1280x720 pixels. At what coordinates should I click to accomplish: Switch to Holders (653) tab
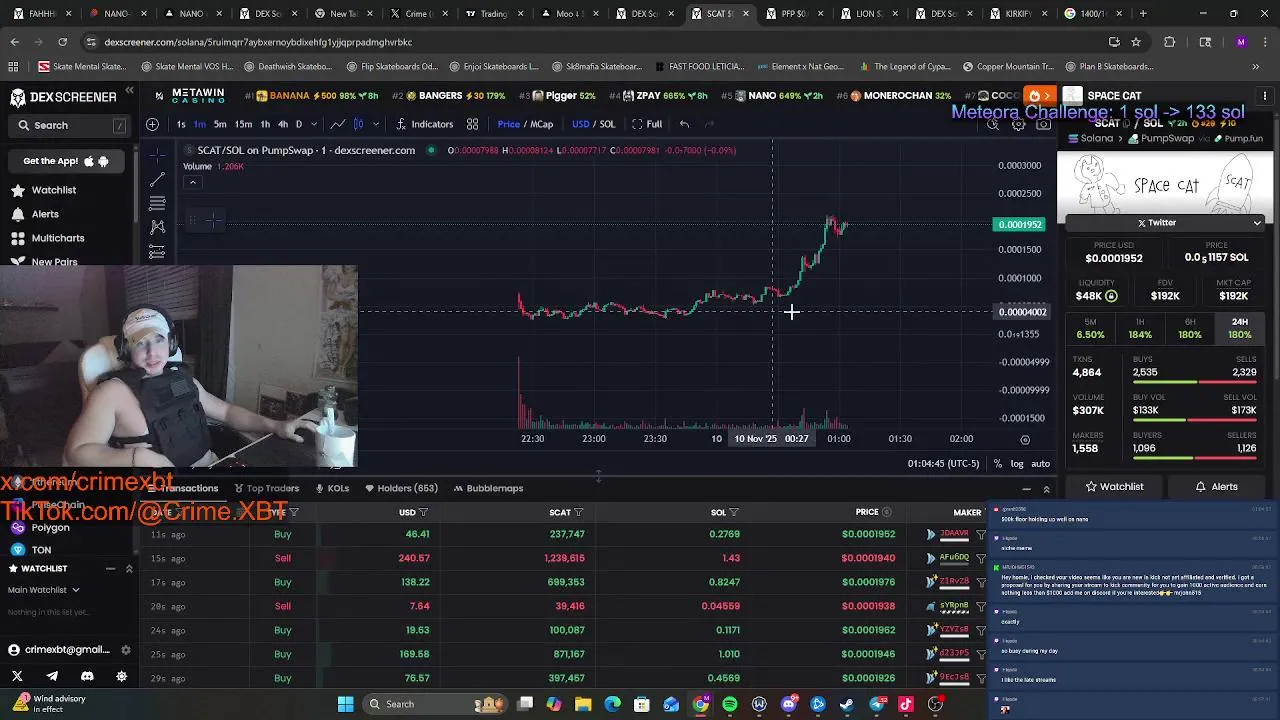401,488
